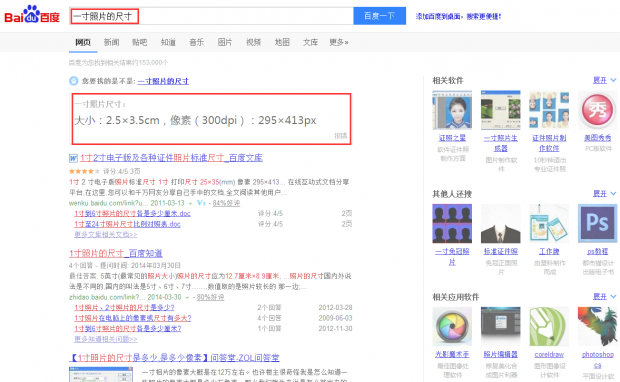Click the coreldraw text link

click(x=549, y=355)
